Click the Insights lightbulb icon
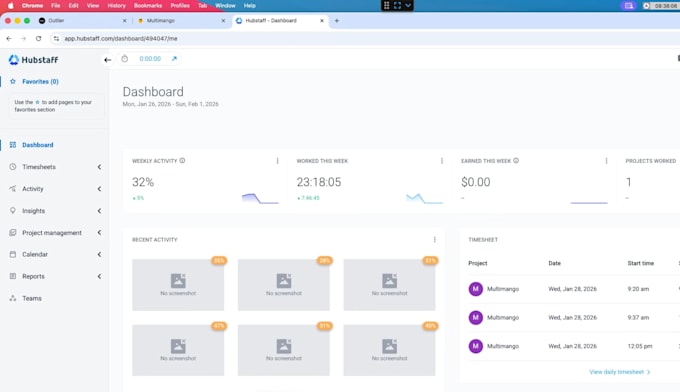 click(13, 210)
